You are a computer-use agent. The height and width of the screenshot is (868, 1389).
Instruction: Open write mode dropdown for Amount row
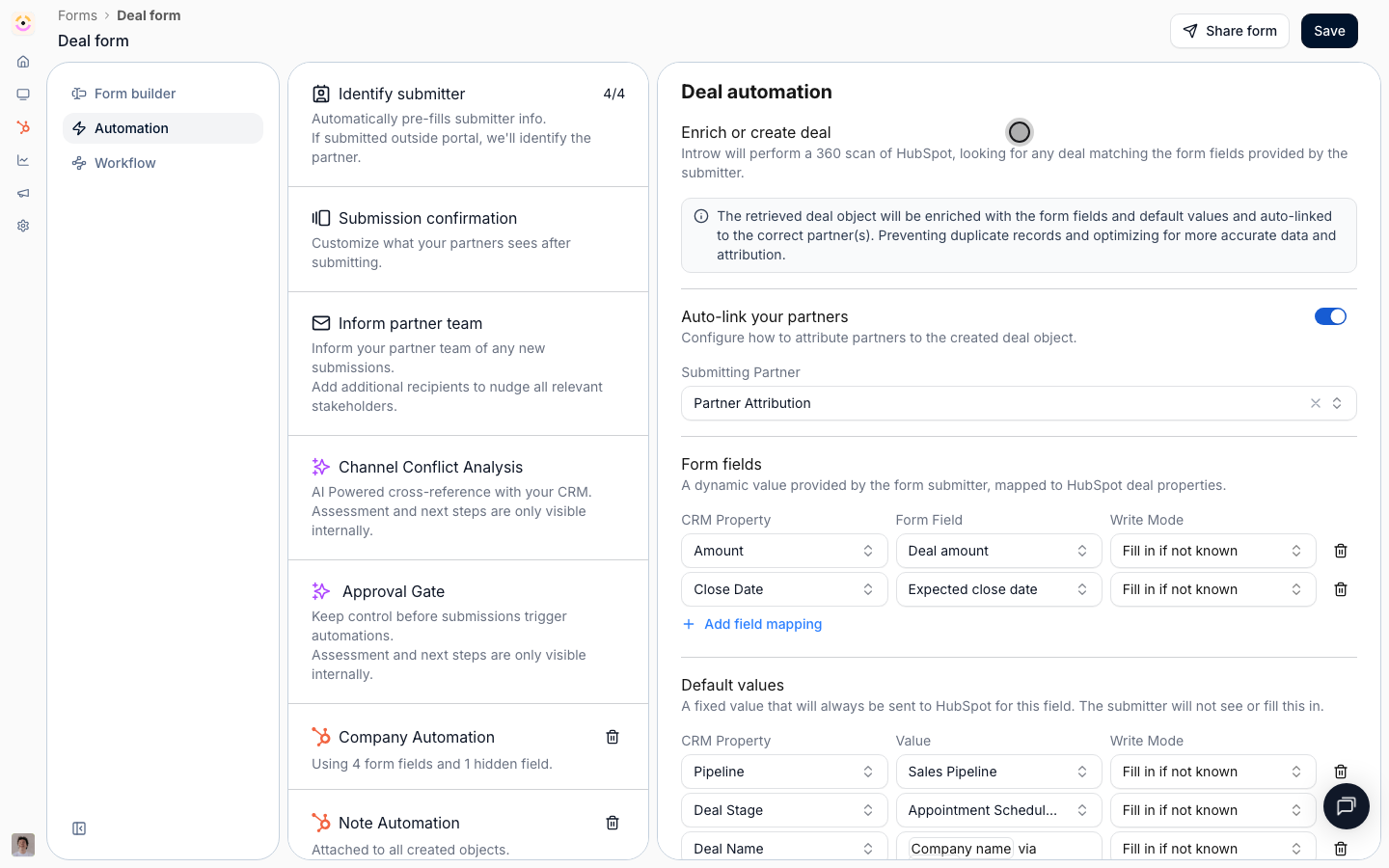(x=1212, y=551)
